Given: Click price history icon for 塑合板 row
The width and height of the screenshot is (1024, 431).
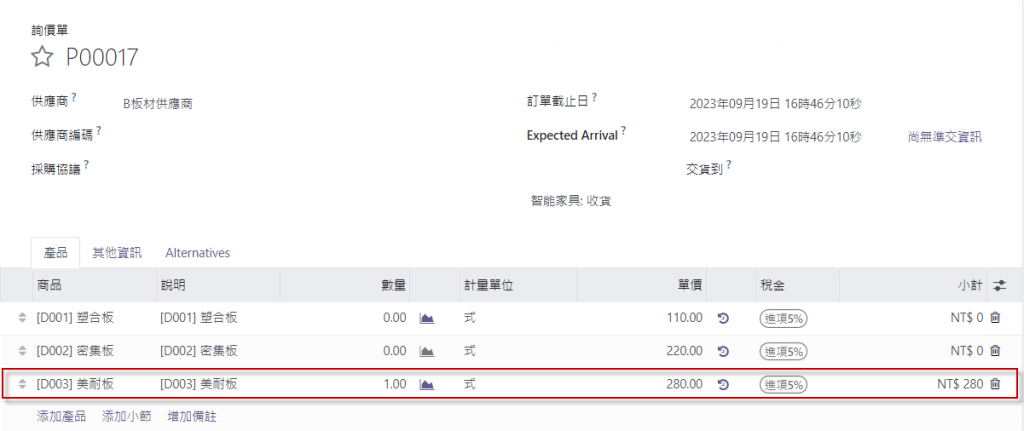Looking at the screenshot, I should click(x=723, y=318).
